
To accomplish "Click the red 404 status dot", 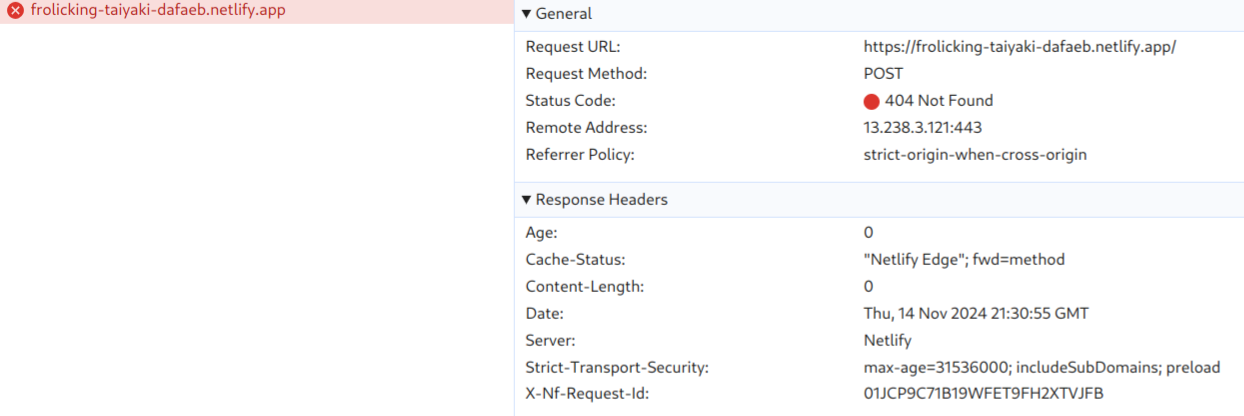I will click(x=871, y=101).
